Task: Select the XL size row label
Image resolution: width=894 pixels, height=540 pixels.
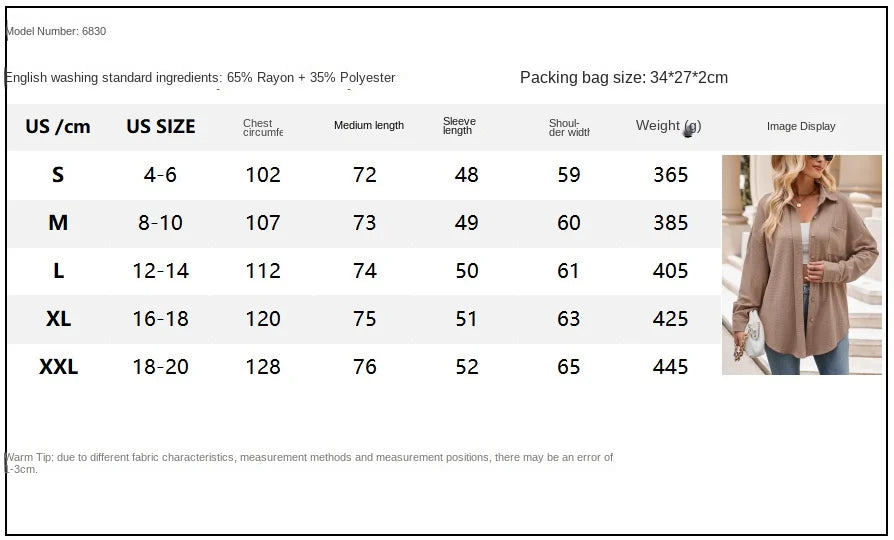Action: click(x=58, y=319)
